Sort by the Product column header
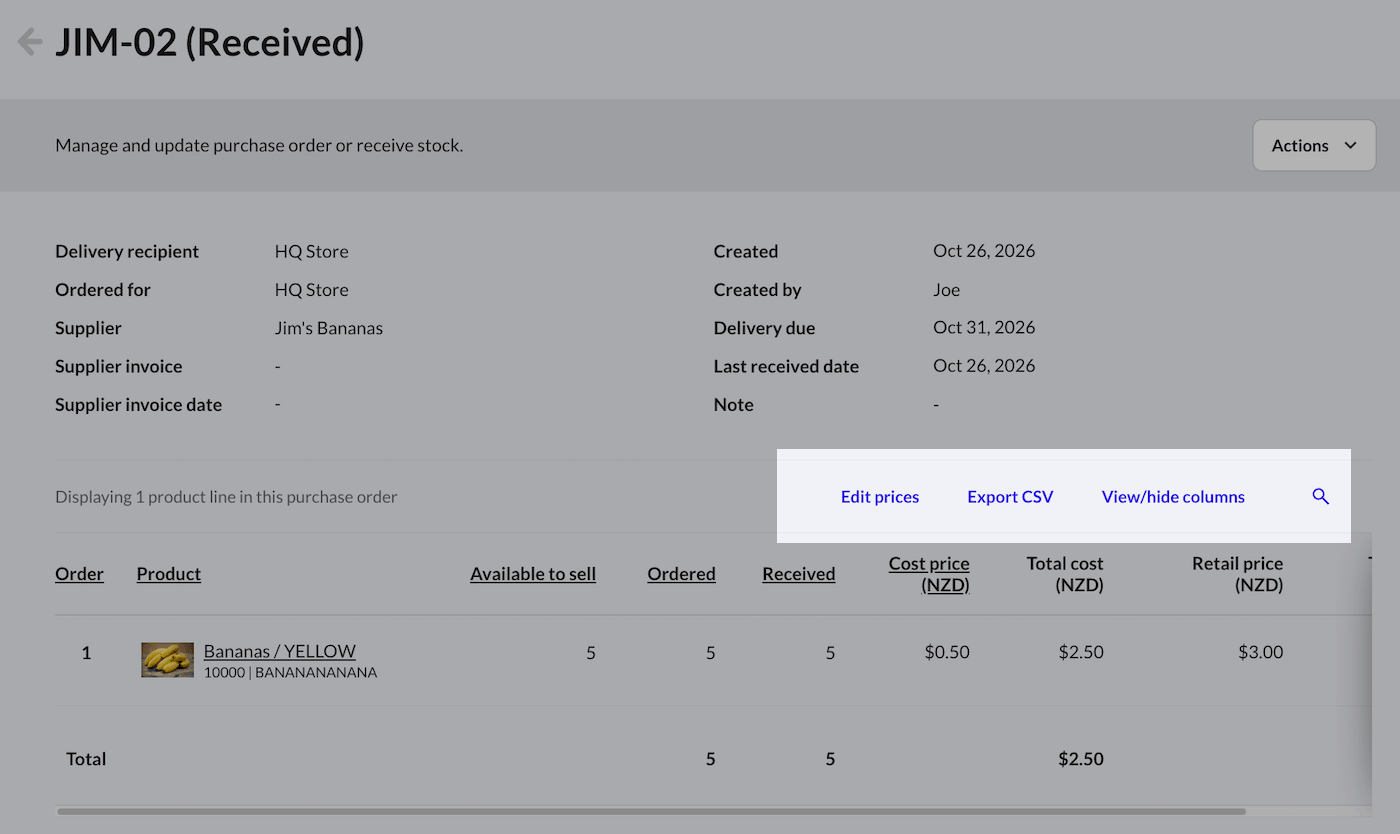This screenshot has width=1400, height=834. tap(169, 574)
